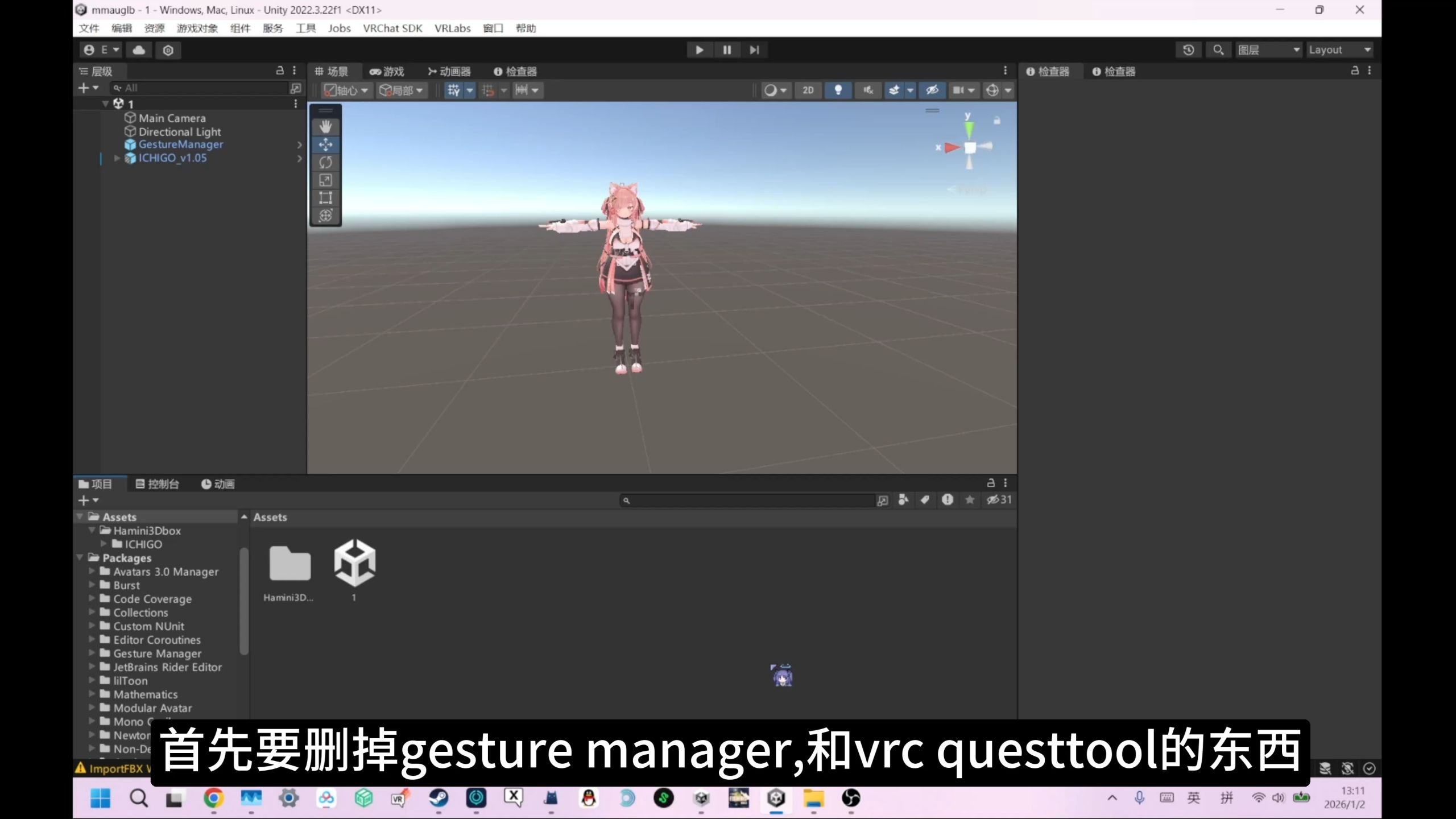
Task: Select the Move tool in scene
Action: (x=325, y=144)
